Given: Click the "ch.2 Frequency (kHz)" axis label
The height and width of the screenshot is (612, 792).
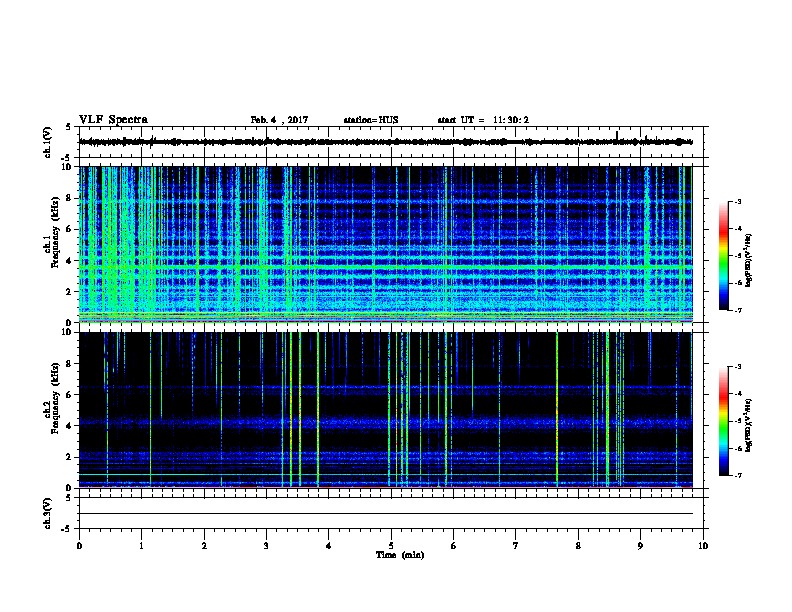Looking at the screenshot, I should (52, 398).
